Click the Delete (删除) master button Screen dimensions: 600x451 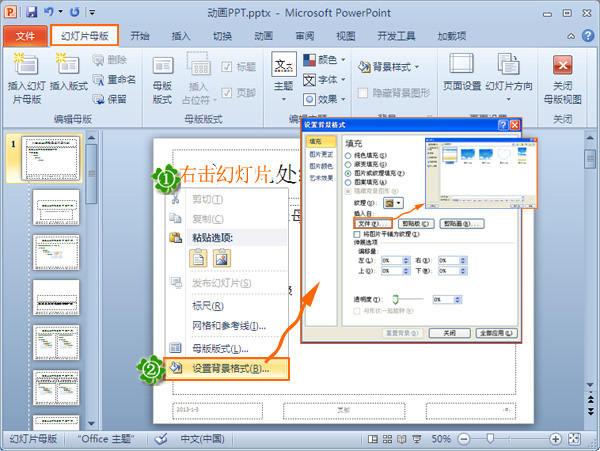pos(109,60)
